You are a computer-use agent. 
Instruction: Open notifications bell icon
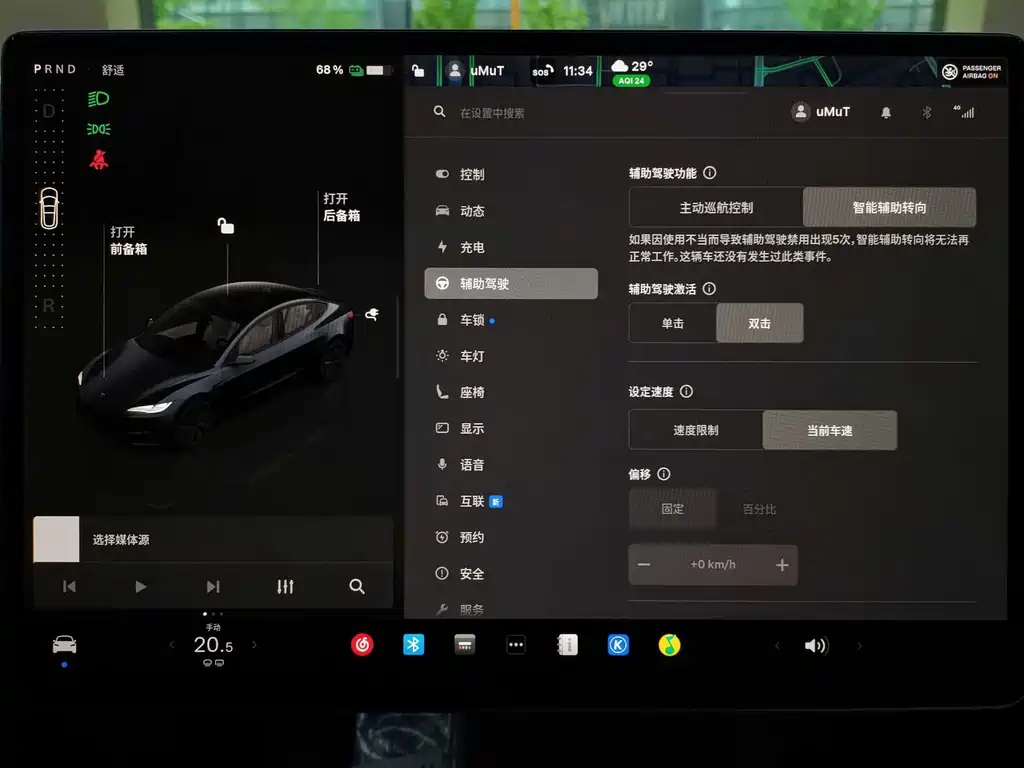[886, 112]
